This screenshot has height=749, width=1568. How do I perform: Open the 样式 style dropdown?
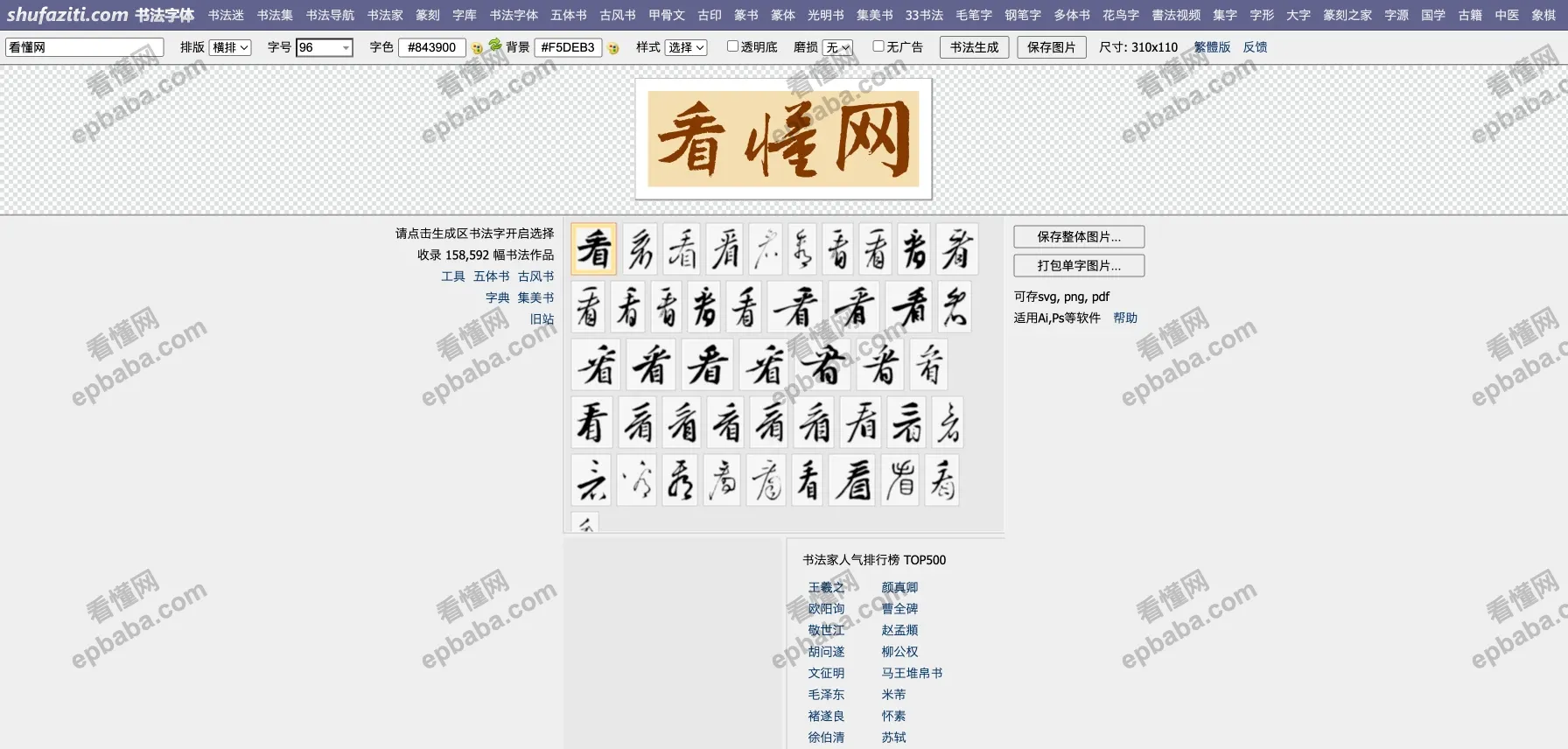tap(686, 47)
